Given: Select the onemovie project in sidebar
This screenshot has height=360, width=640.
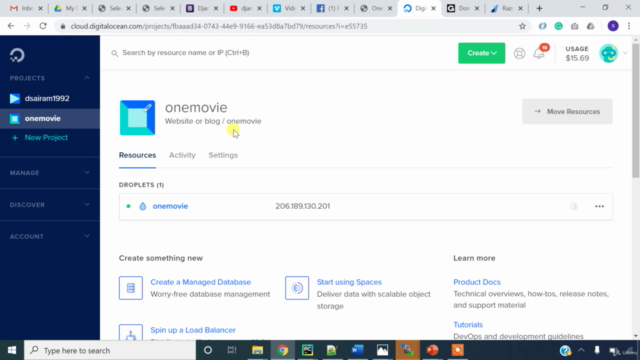Looking at the screenshot, I should [50, 118].
